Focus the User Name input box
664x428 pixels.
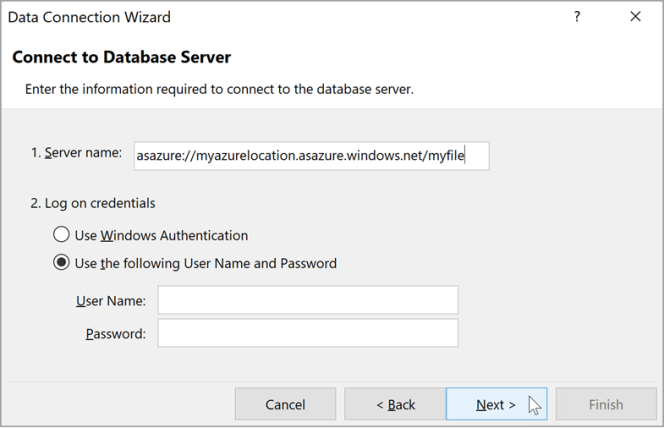tap(307, 300)
